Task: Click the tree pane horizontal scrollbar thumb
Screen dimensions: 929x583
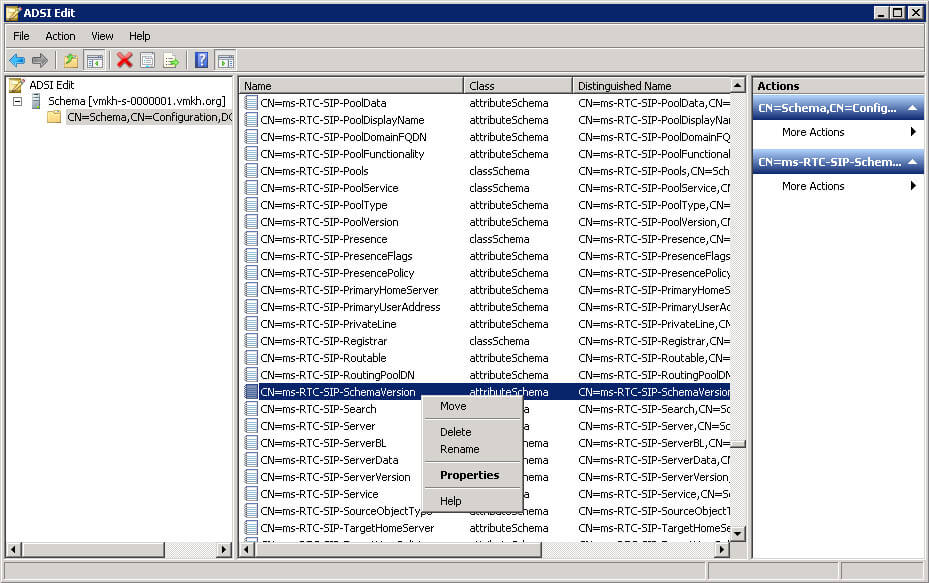Action: pos(93,550)
